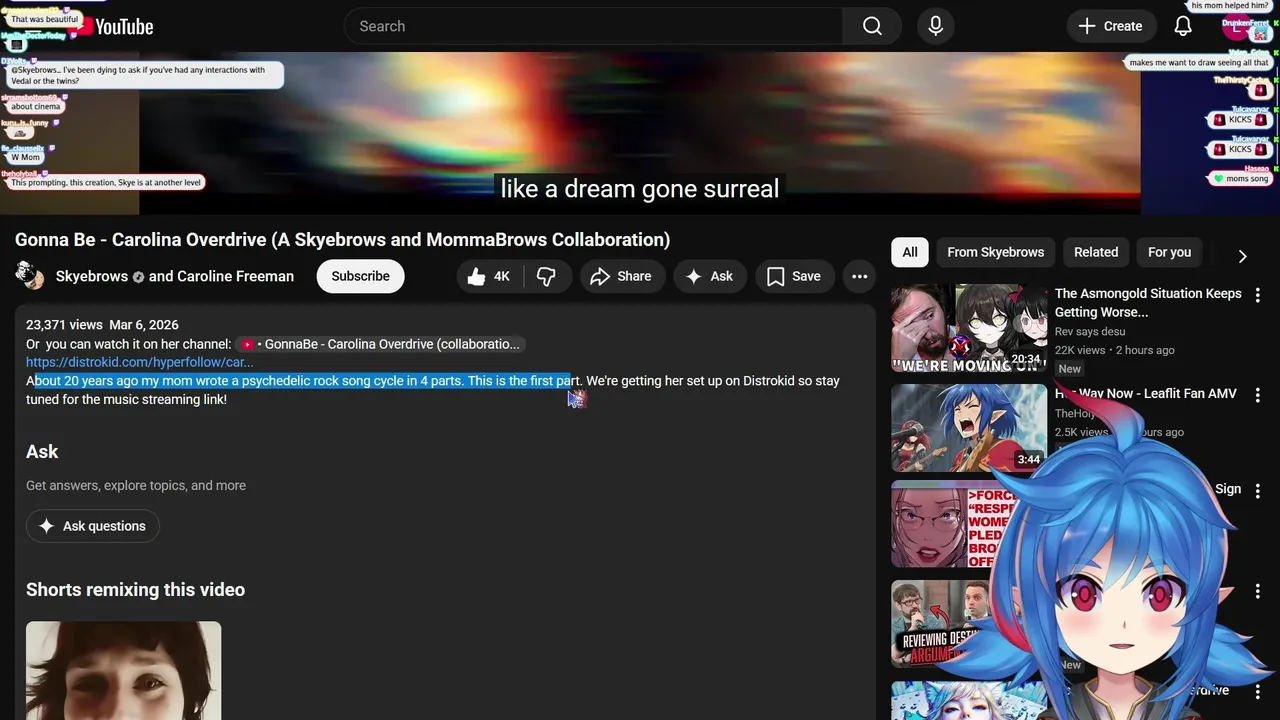Save the video to a playlist

tap(794, 277)
